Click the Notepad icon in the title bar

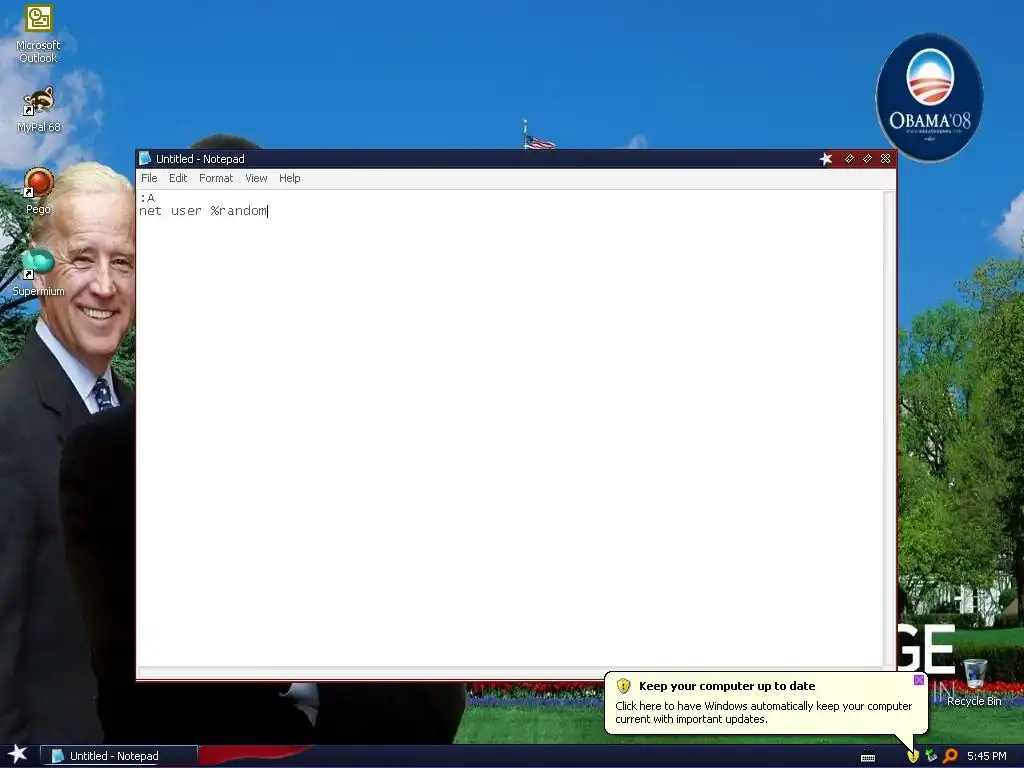[x=145, y=159]
